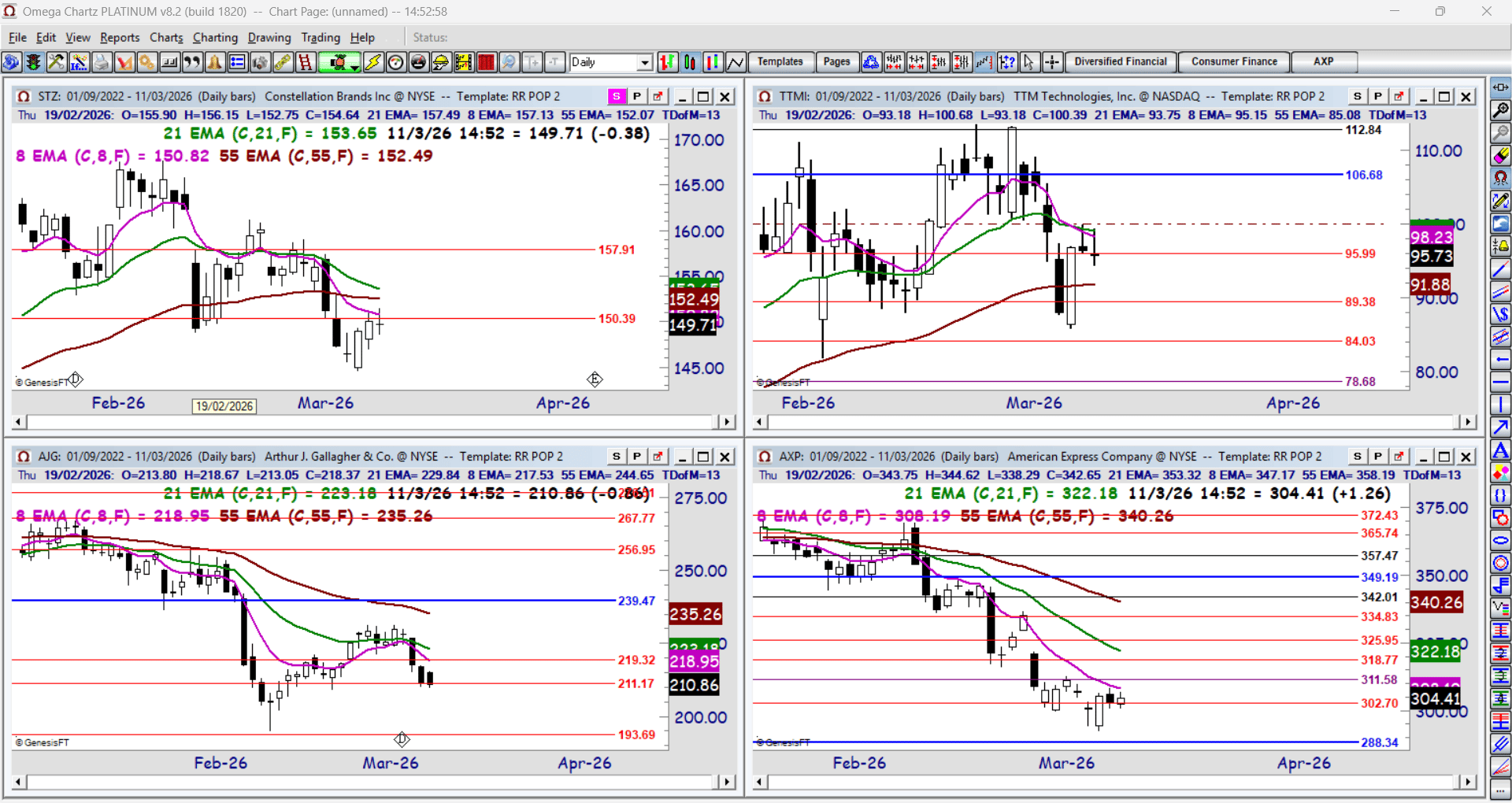1512x803 pixels.
Task: Open the hammer and wrench tools icon
Action: click(x=55, y=62)
